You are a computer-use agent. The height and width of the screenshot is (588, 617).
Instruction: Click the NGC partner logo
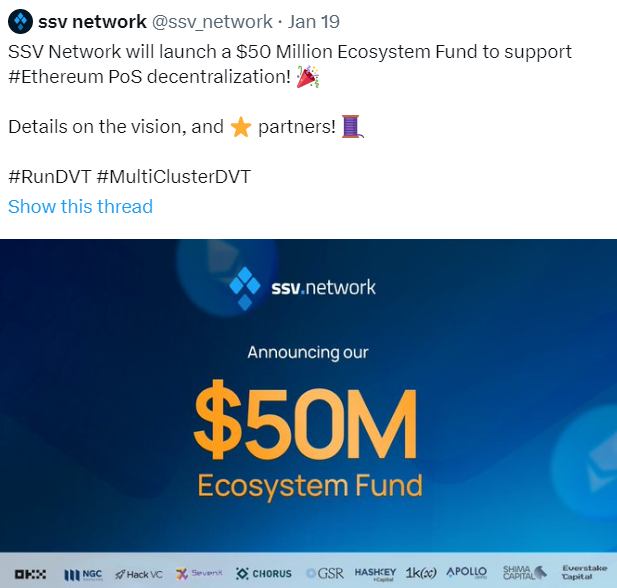(83, 575)
